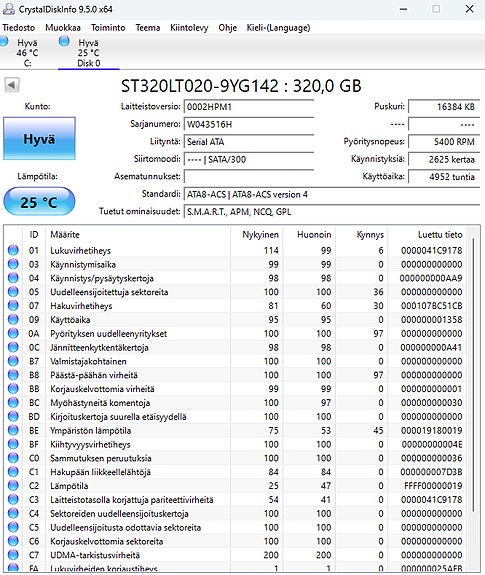Click the status orb for C7 UDMA-tarkistusvirheitä
Screen dimensions: 485x575
(x=13, y=555)
